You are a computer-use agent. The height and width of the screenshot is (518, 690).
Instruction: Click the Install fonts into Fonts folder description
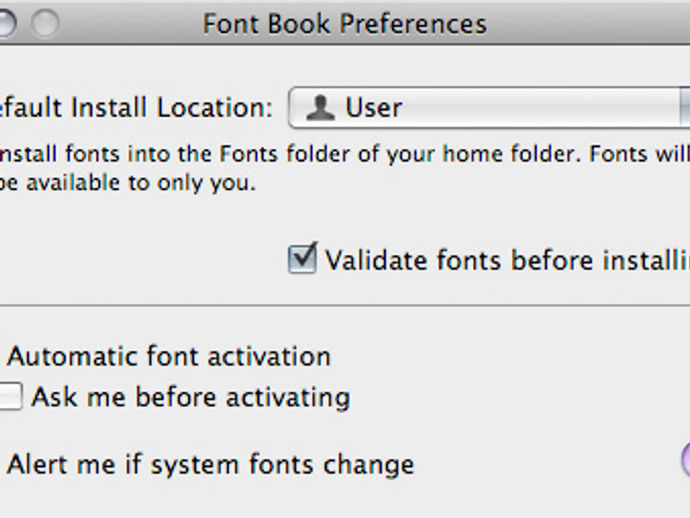pos(345,154)
